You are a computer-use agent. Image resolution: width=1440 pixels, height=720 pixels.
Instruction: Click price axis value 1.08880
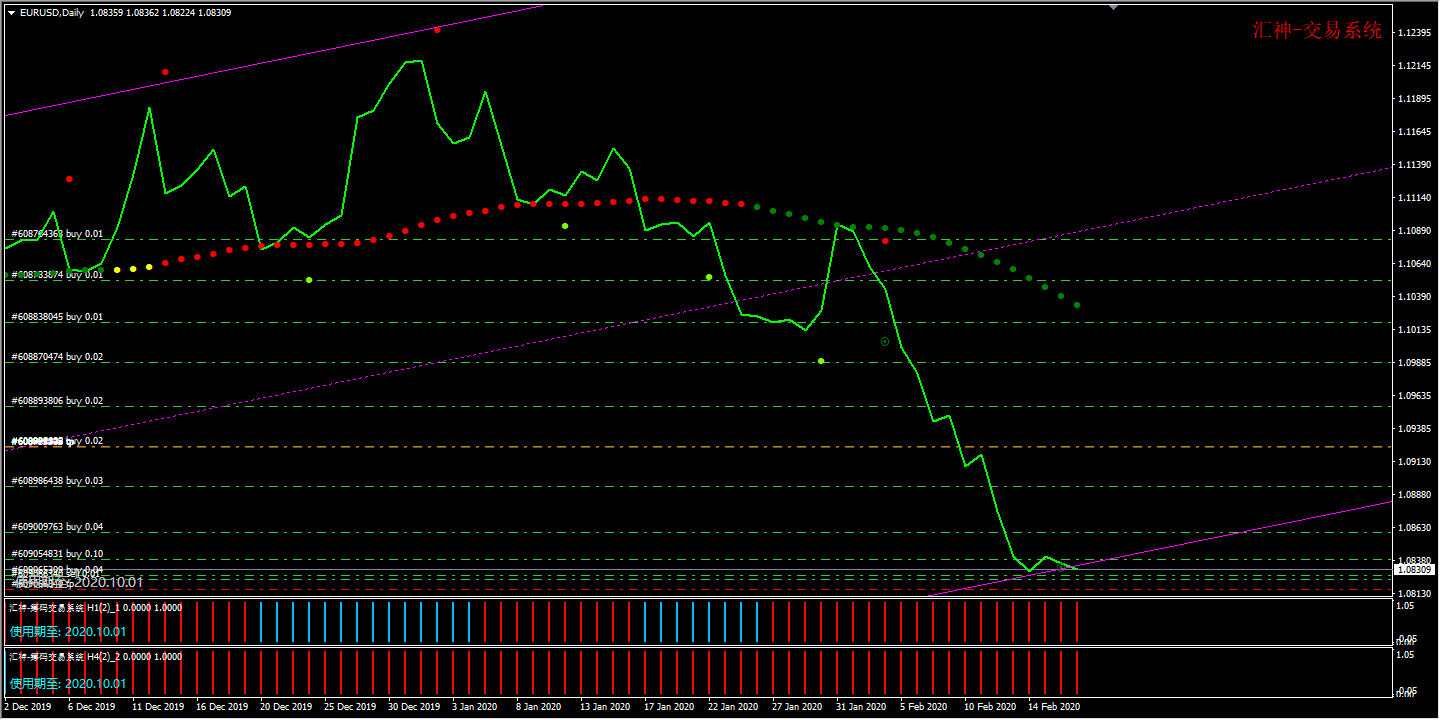click(x=1414, y=495)
